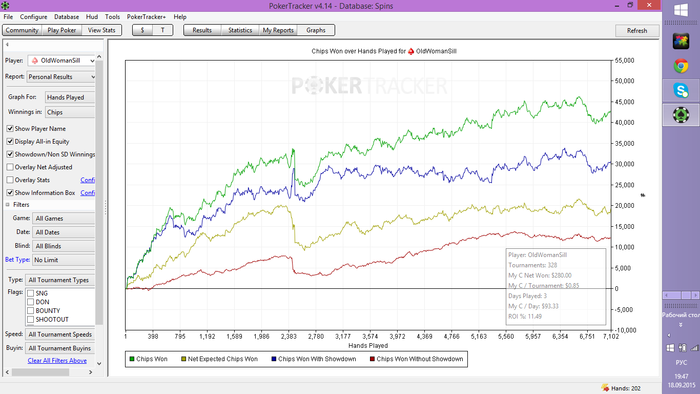The image size is (700, 394).
Task: Open the Results tab
Action: click(202, 30)
